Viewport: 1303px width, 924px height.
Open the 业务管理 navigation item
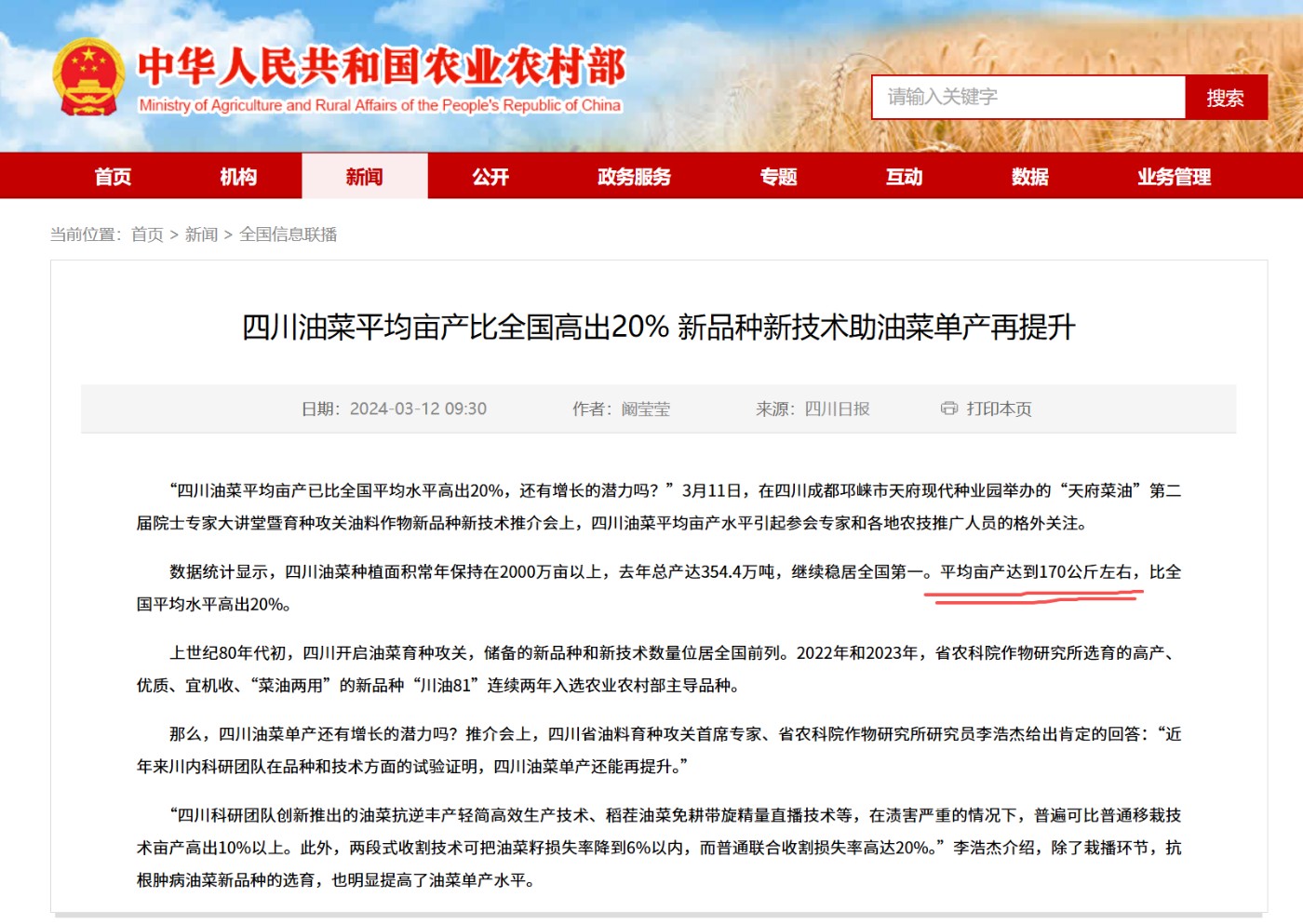[x=1174, y=177]
